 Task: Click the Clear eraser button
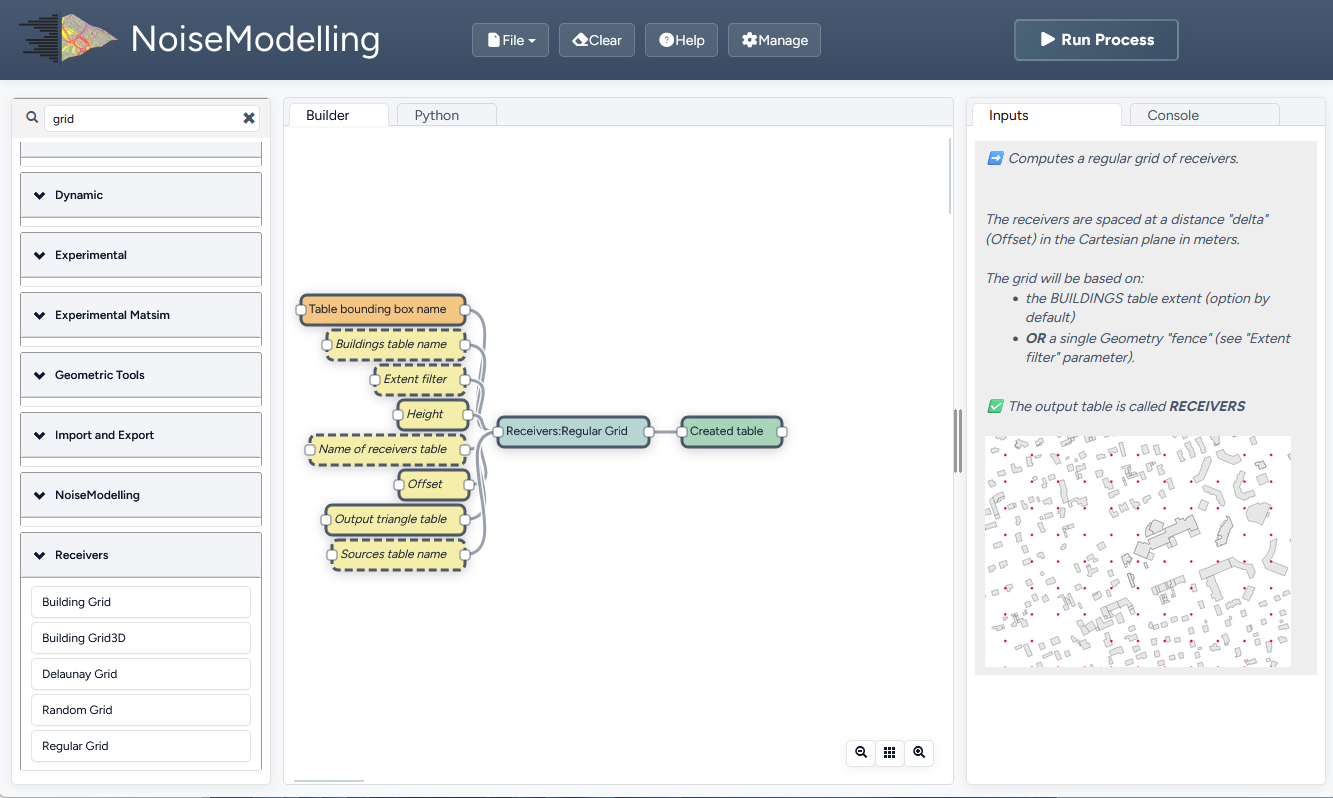pos(597,40)
